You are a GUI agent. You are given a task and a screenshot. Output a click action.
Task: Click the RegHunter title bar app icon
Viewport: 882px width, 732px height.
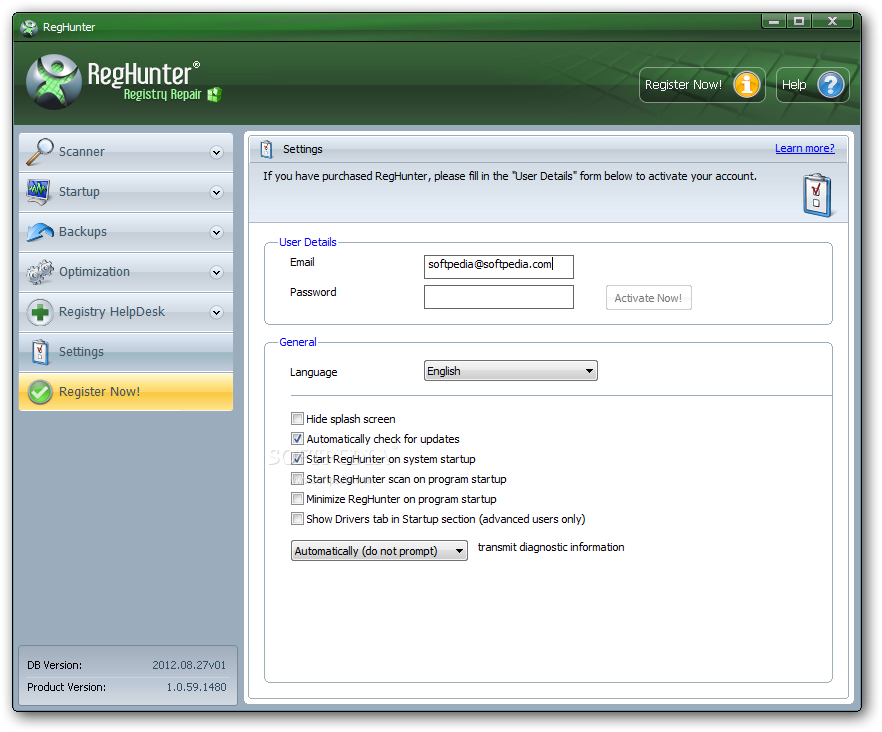click(x=29, y=27)
